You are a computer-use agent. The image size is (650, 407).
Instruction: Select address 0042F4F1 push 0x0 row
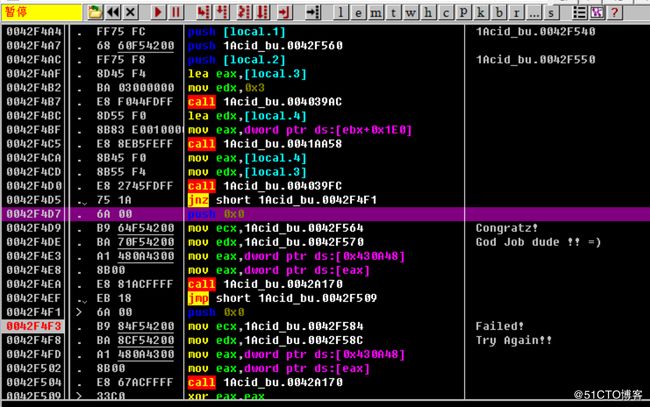pyautogui.click(x=325, y=313)
